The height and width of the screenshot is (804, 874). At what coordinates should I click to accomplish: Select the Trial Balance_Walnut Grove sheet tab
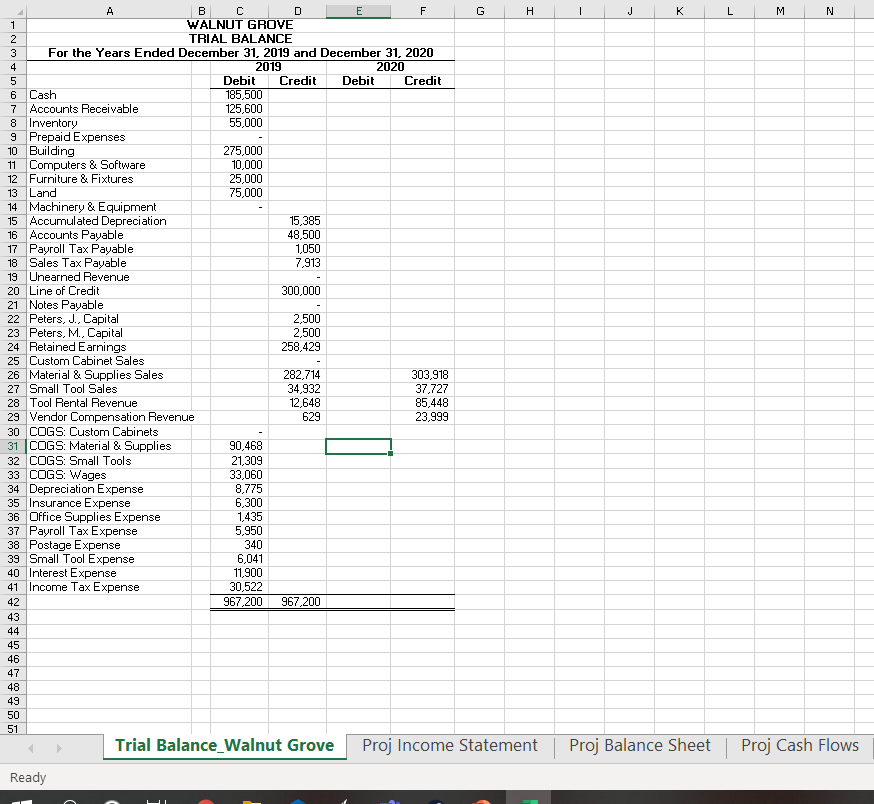224,745
